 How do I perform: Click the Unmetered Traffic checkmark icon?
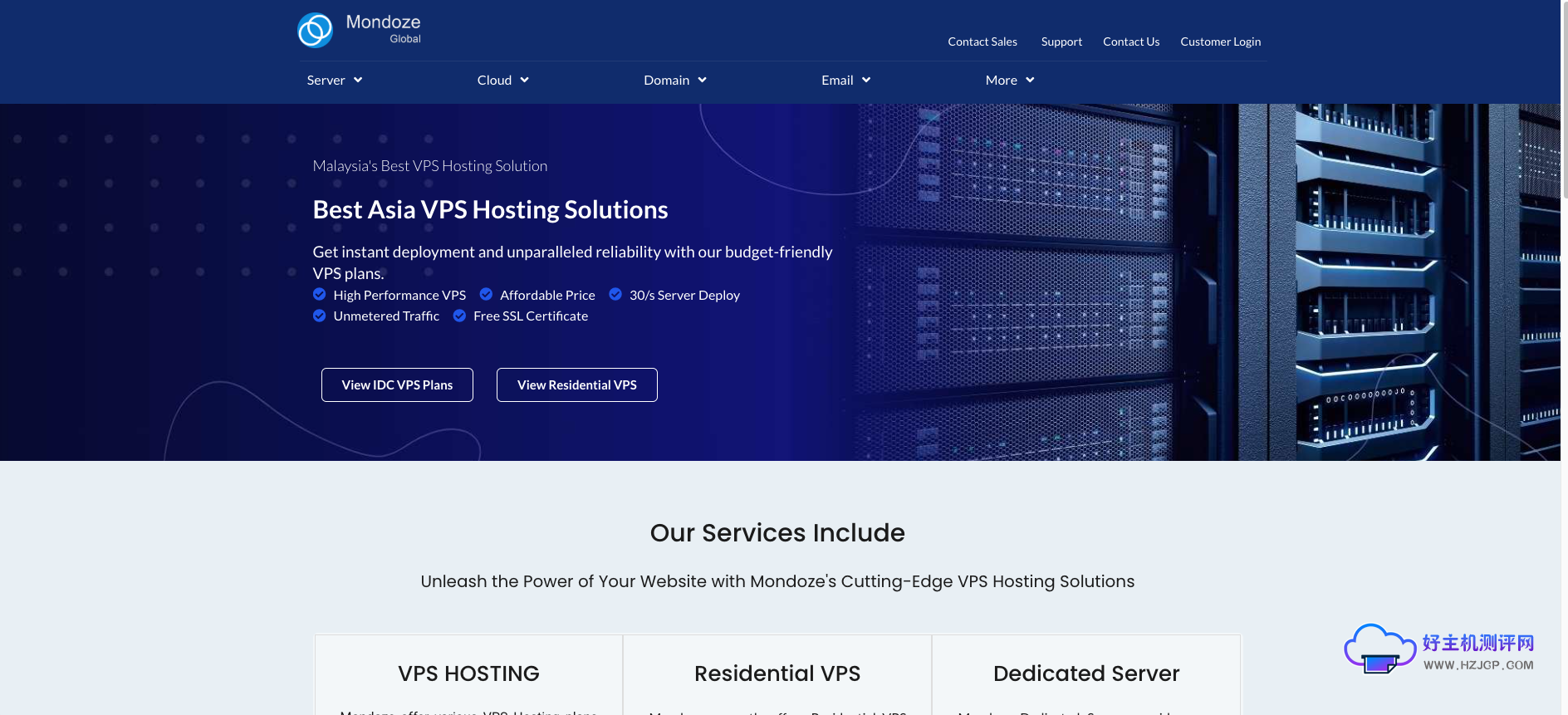[319, 316]
